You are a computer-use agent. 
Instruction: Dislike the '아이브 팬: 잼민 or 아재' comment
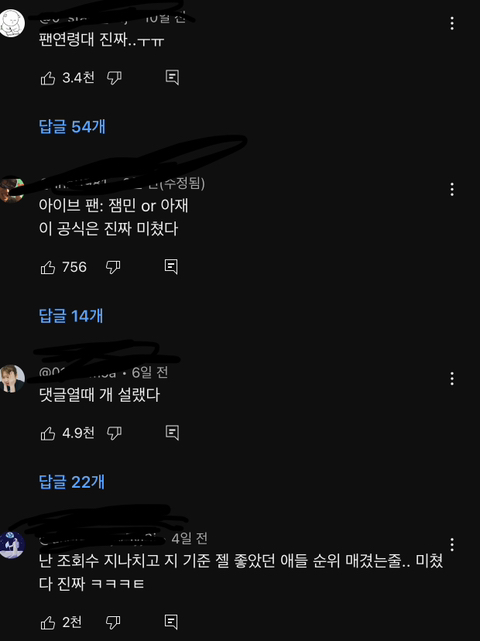point(113,267)
